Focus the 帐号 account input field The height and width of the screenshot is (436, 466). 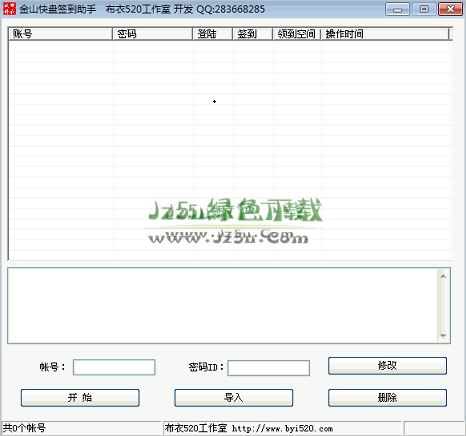pos(114,367)
